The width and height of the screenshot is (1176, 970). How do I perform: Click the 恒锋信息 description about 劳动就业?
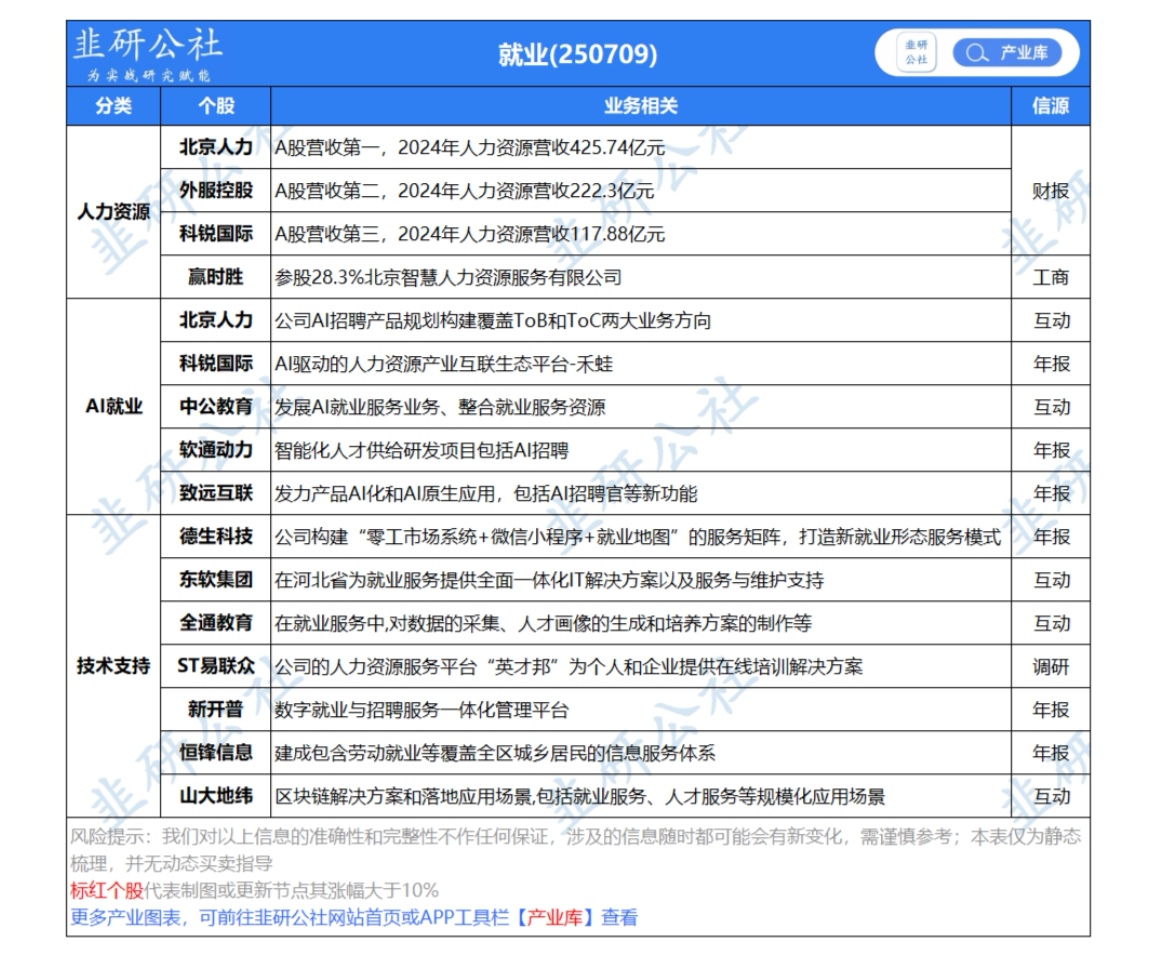click(x=495, y=753)
